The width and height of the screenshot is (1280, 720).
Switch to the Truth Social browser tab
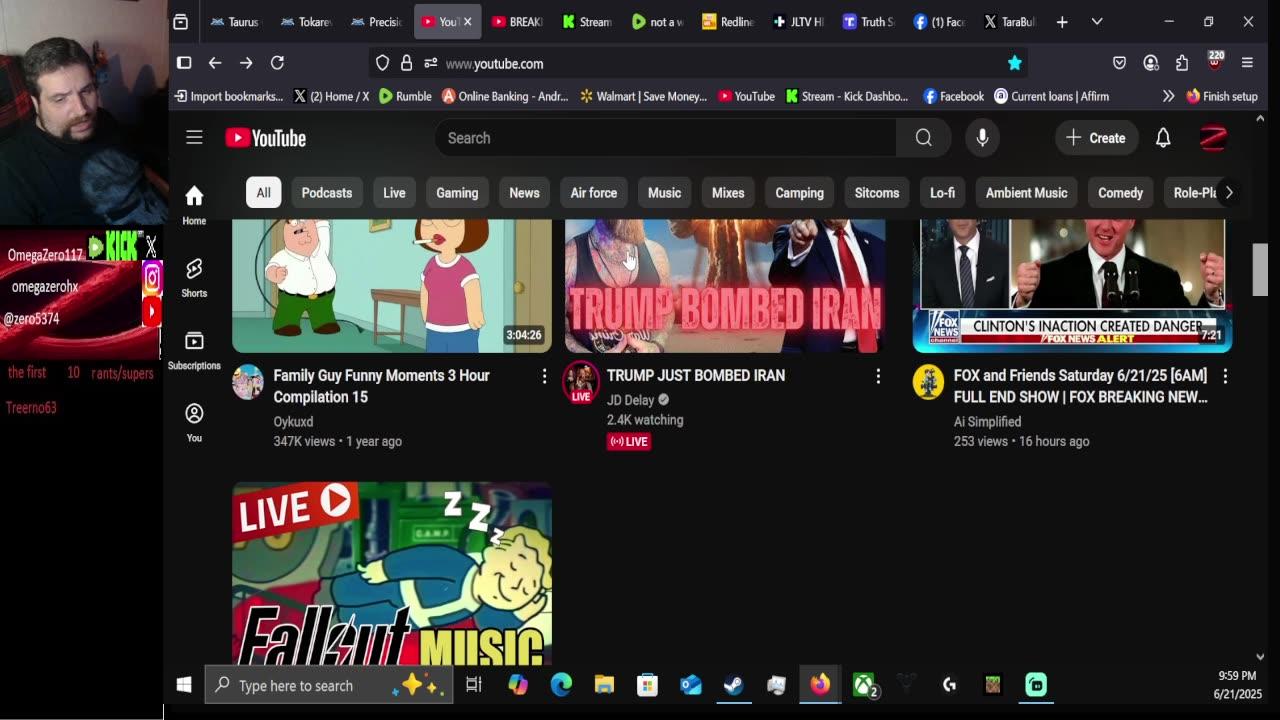(869, 21)
